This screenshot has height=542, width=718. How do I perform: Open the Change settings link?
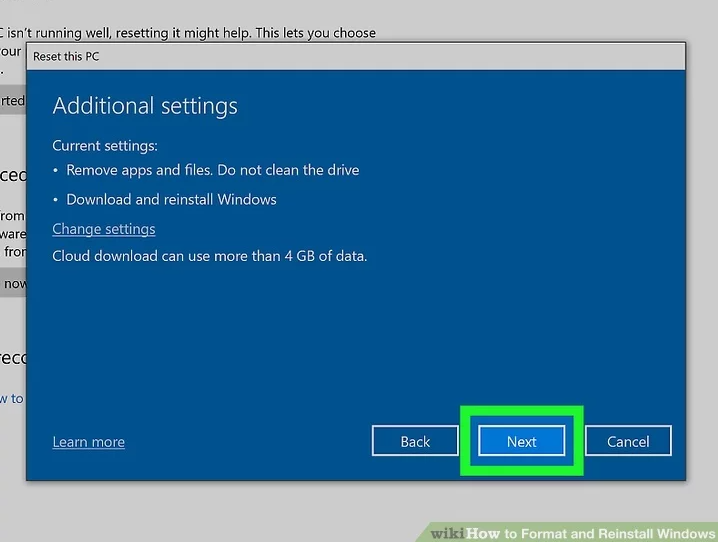[104, 229]
